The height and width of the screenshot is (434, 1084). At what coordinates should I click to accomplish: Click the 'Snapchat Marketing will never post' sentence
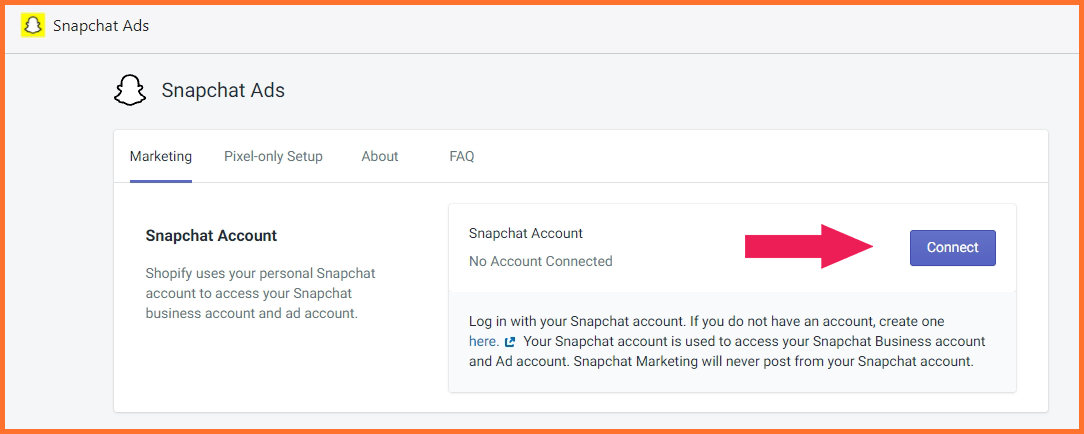pyautogui.click(x=774, y=361)
